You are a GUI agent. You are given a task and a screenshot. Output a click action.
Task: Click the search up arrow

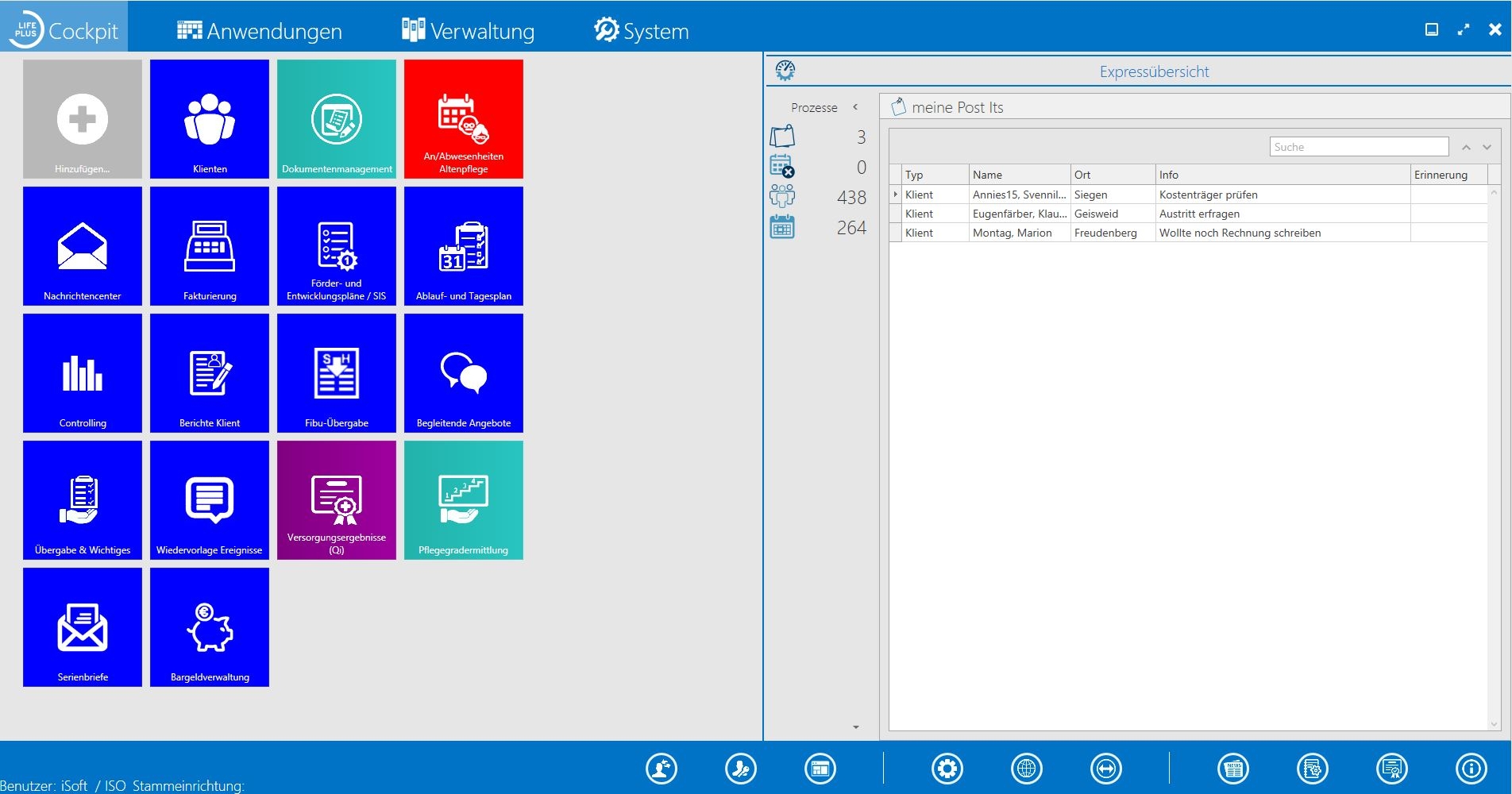[x=1466, y=148]
